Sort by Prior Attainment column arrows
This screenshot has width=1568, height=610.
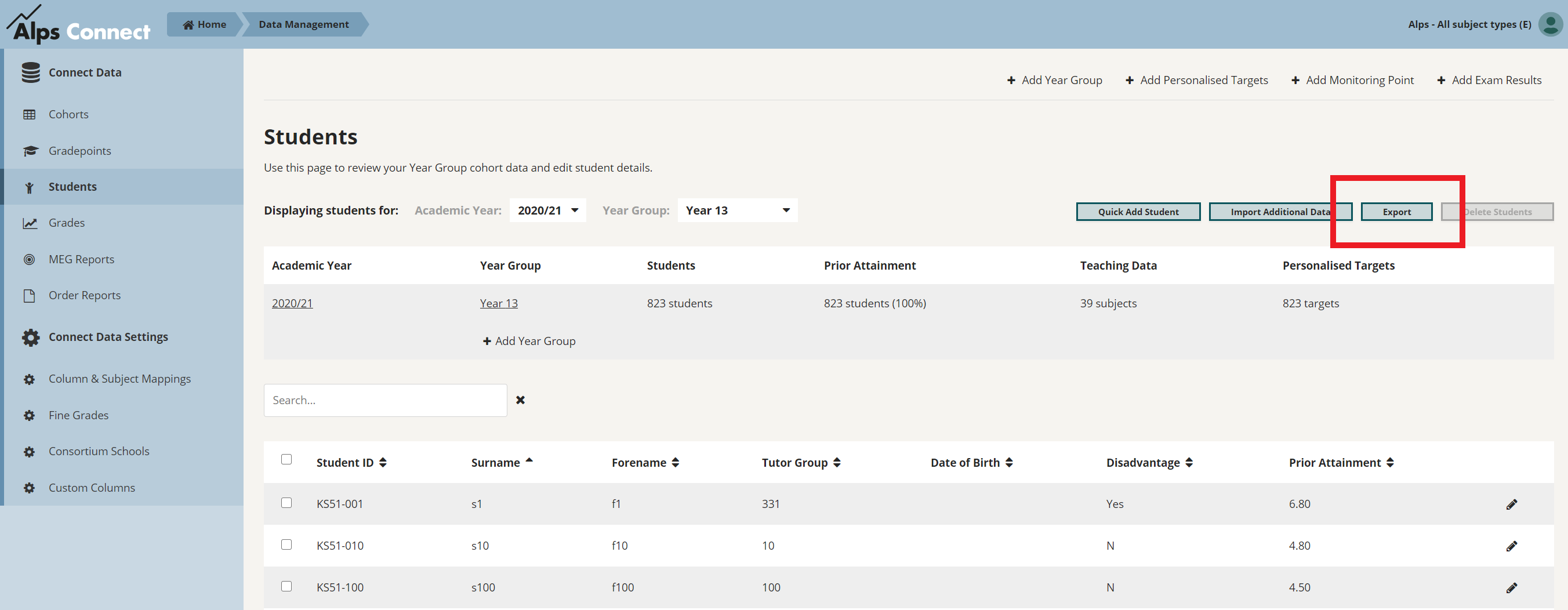pos(1390,462)
